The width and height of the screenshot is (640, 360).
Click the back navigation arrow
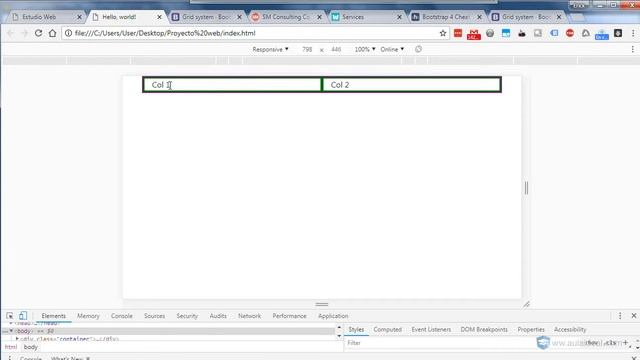pyautogui.click(x=11, y=33)
